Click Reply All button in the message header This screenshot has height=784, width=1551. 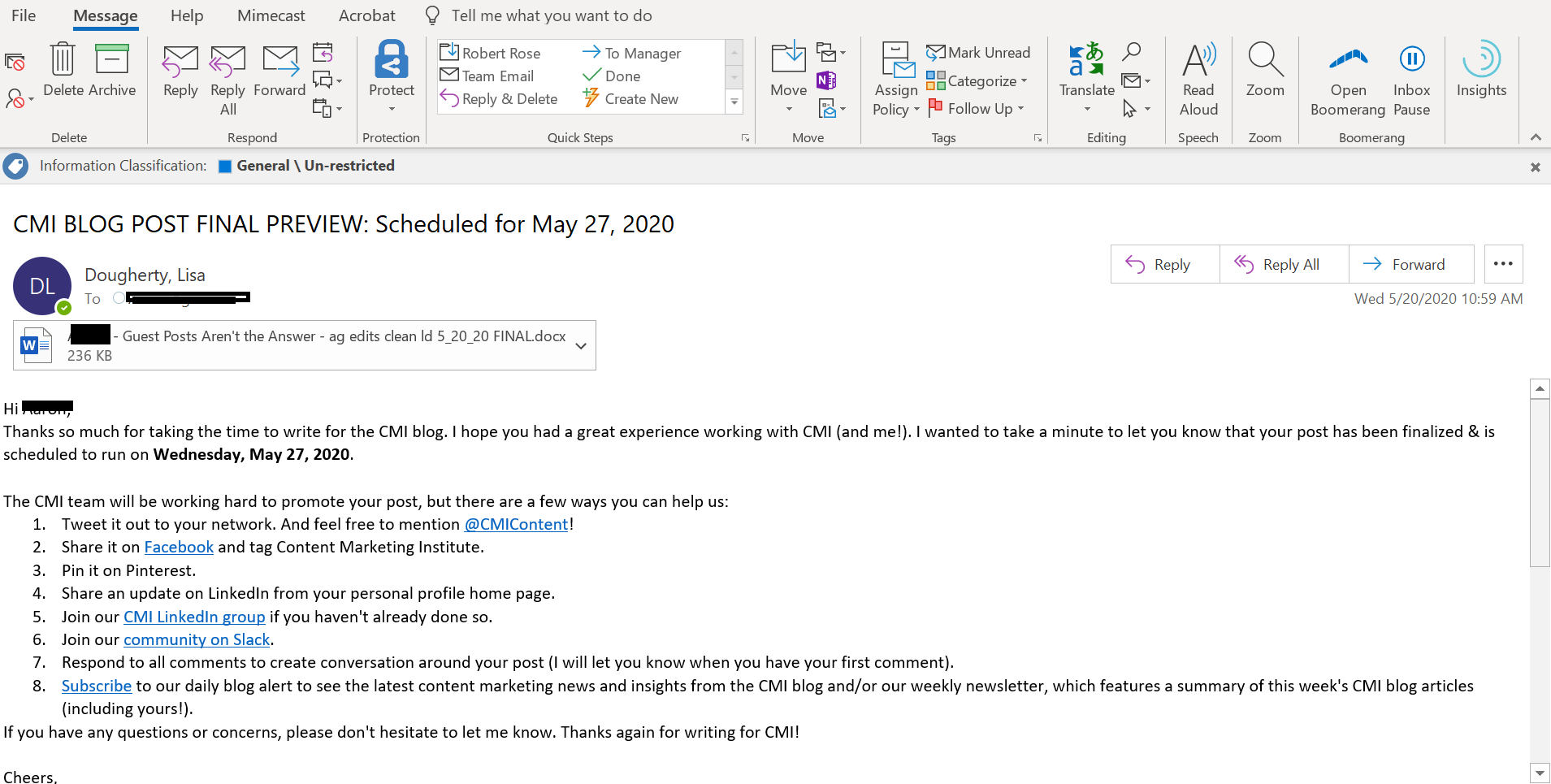pos(1285,264)
